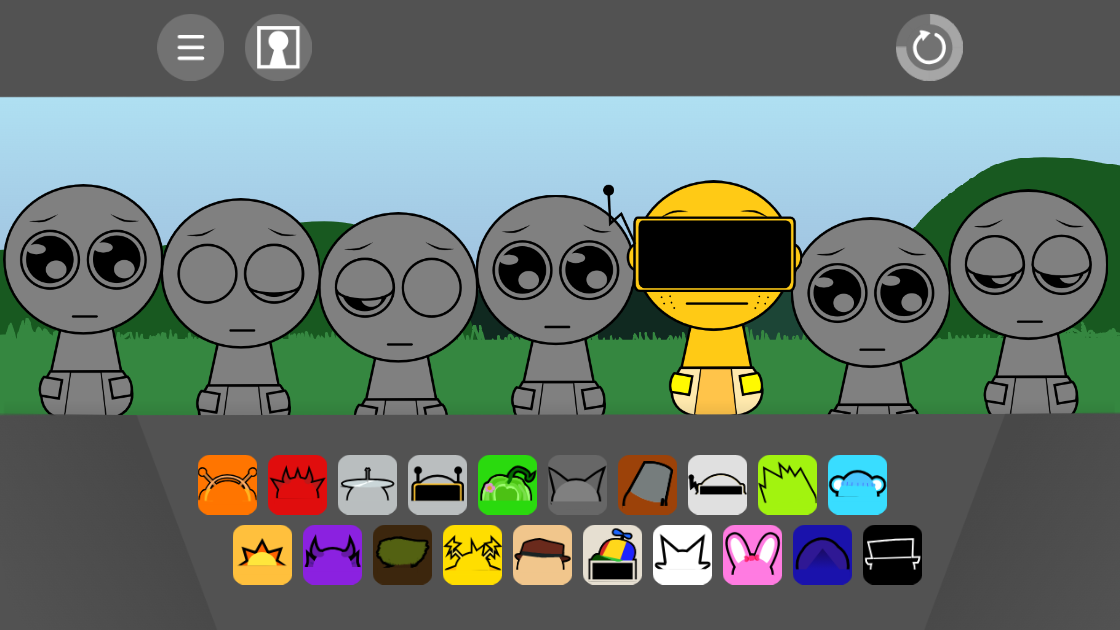The height and width of the screenshot is (630, 1120).
Task: Select the purple horns sound icon
Action: coord(332,554)
